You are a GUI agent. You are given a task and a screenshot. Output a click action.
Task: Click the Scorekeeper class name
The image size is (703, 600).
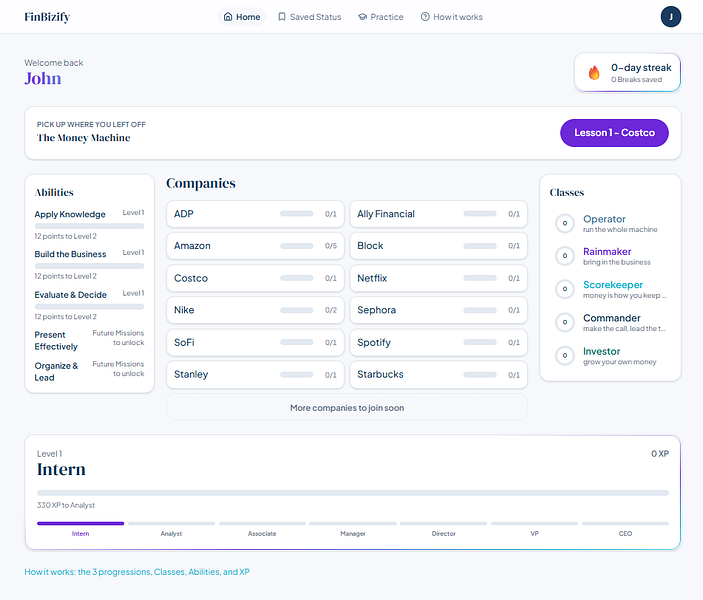click(612, 285)
